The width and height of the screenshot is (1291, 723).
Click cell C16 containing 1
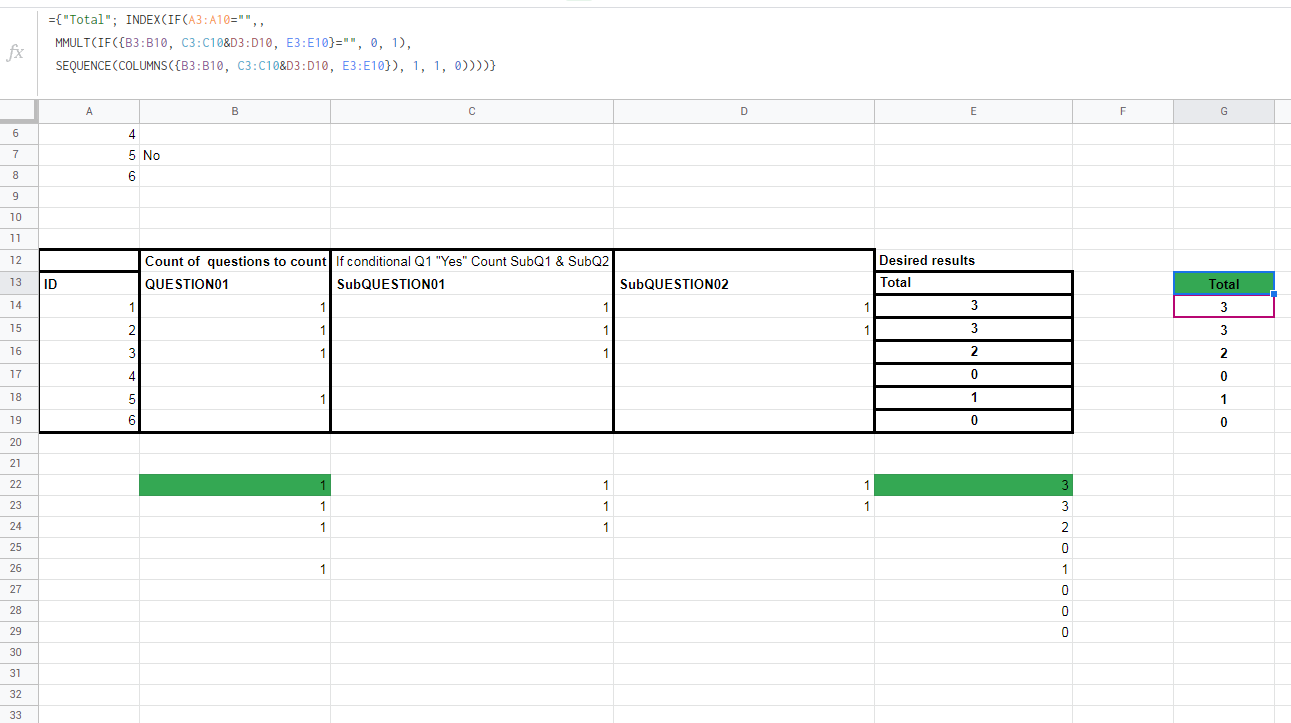click(x=472, y=352)
